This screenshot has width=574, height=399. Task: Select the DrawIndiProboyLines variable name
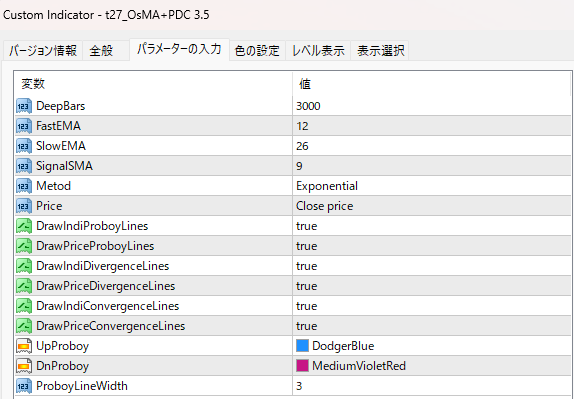point(92,226)
